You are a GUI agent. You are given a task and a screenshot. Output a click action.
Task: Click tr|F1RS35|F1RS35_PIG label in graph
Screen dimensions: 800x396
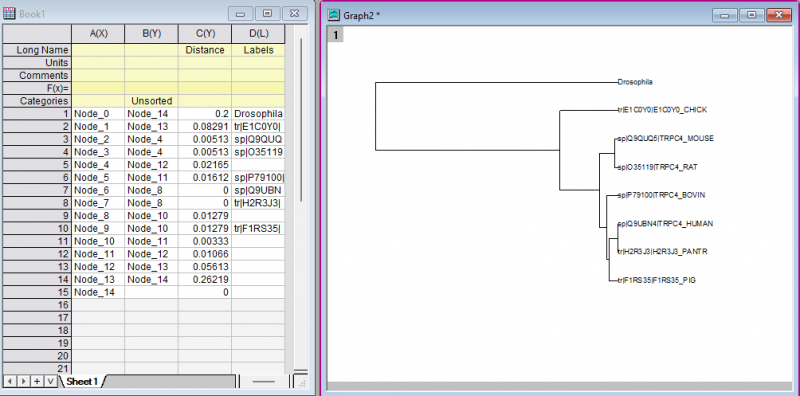657,280
